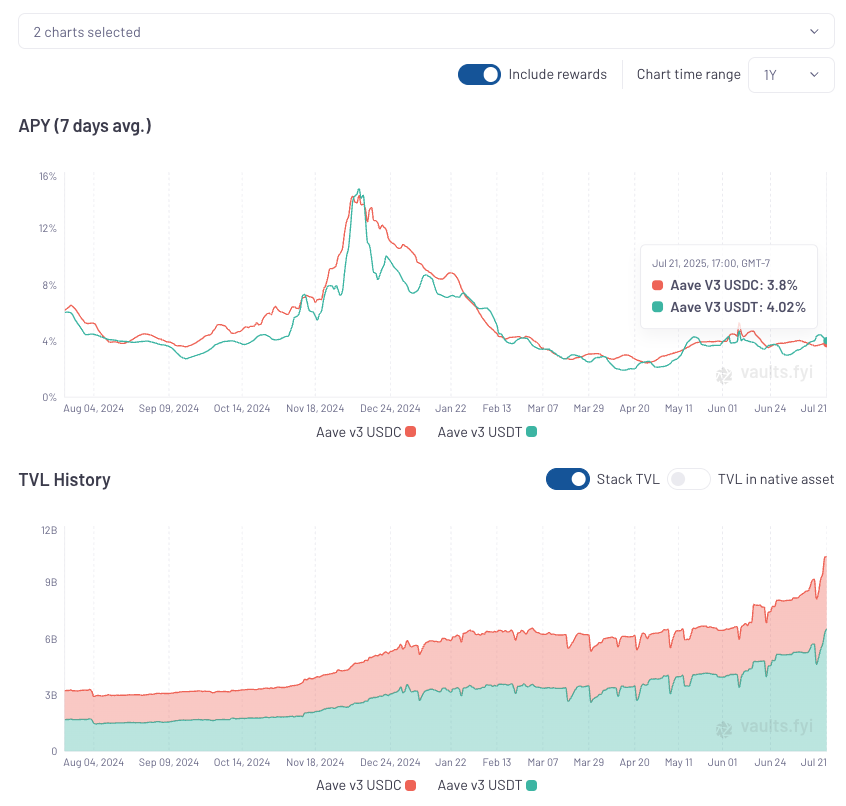Image resolution: width=846 pixels, height=806 pixels.
Task: Toggle the Include rewards switch
Action: point(479,74)
